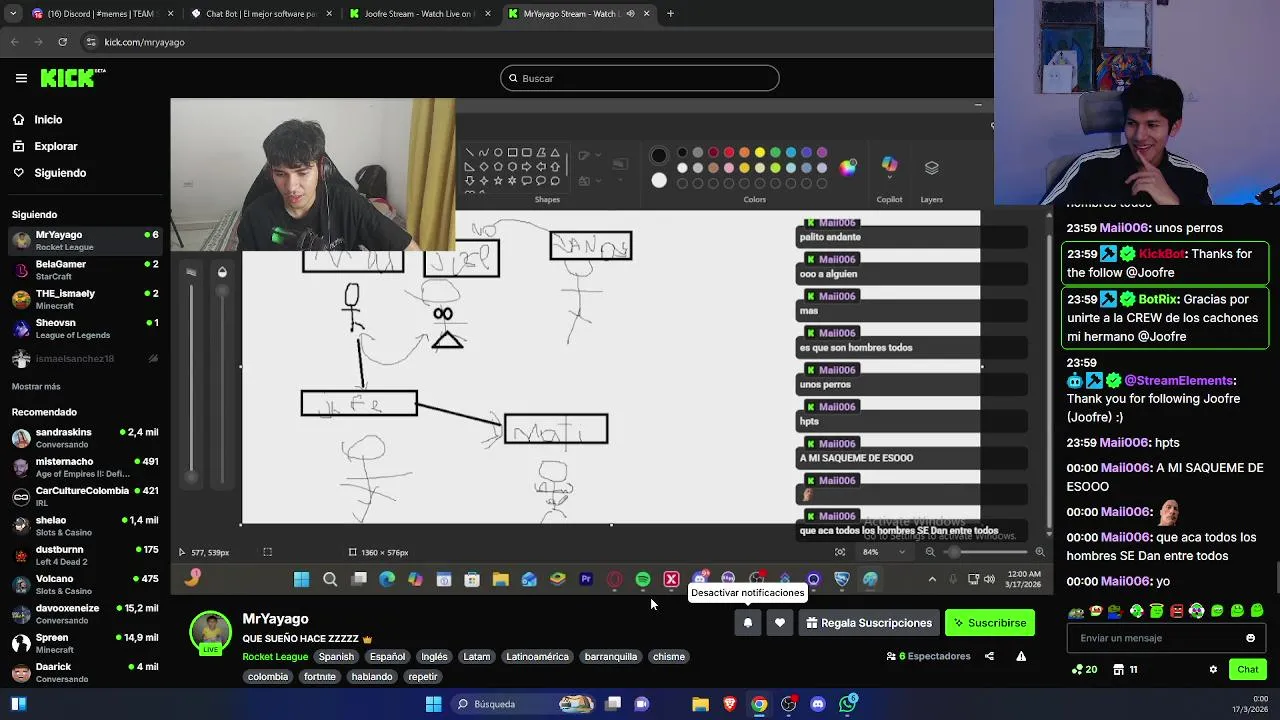Image resolution: width=1280 pixels, height=720 pixels.
Task: Open sandraskins recommended channel
Action: [85, 438]
